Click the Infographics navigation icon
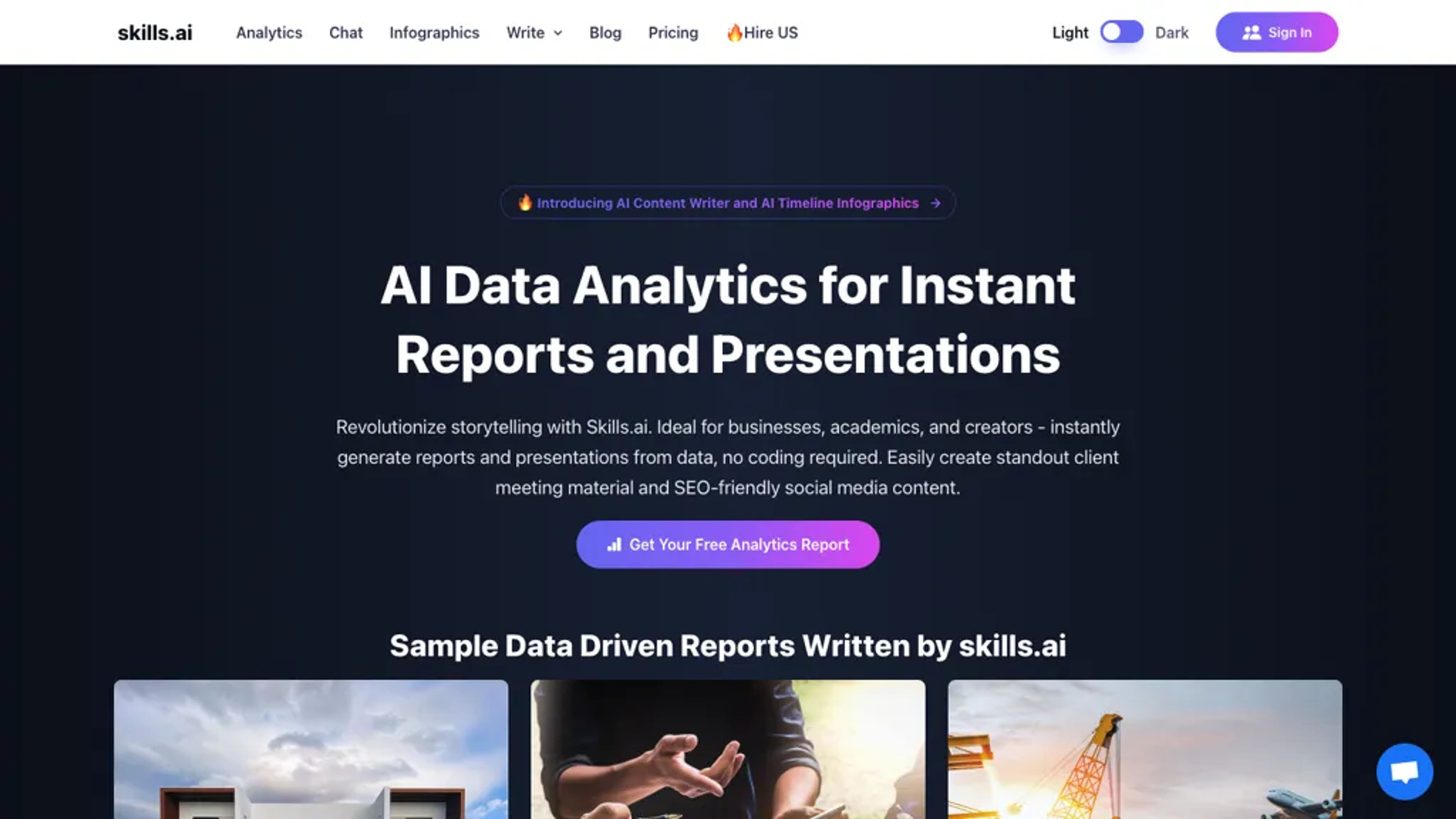 pyautogui.click(x=434, y=32)
